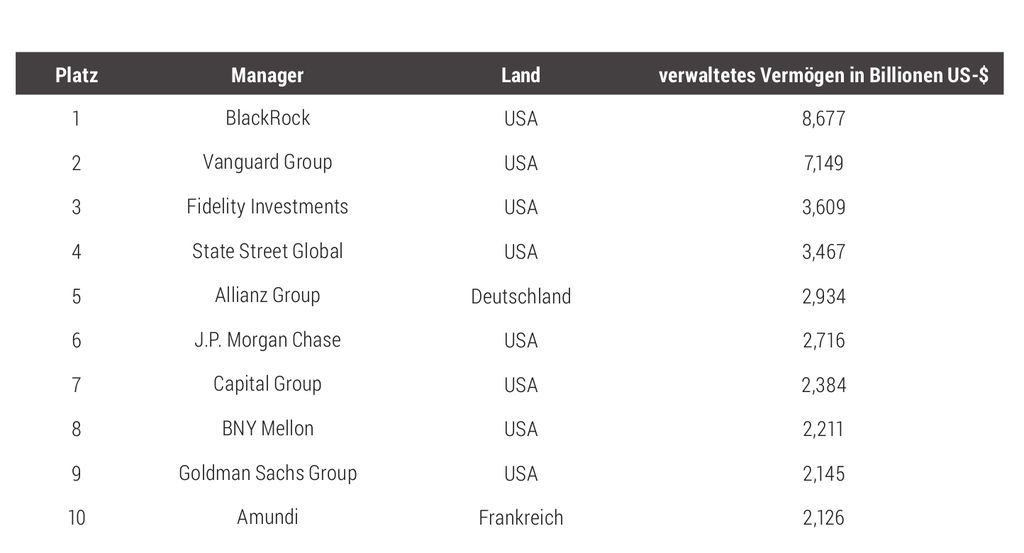Select the Capital Group cell
The width and height of the screenshot is (1024, 553).
coord(267,385)
